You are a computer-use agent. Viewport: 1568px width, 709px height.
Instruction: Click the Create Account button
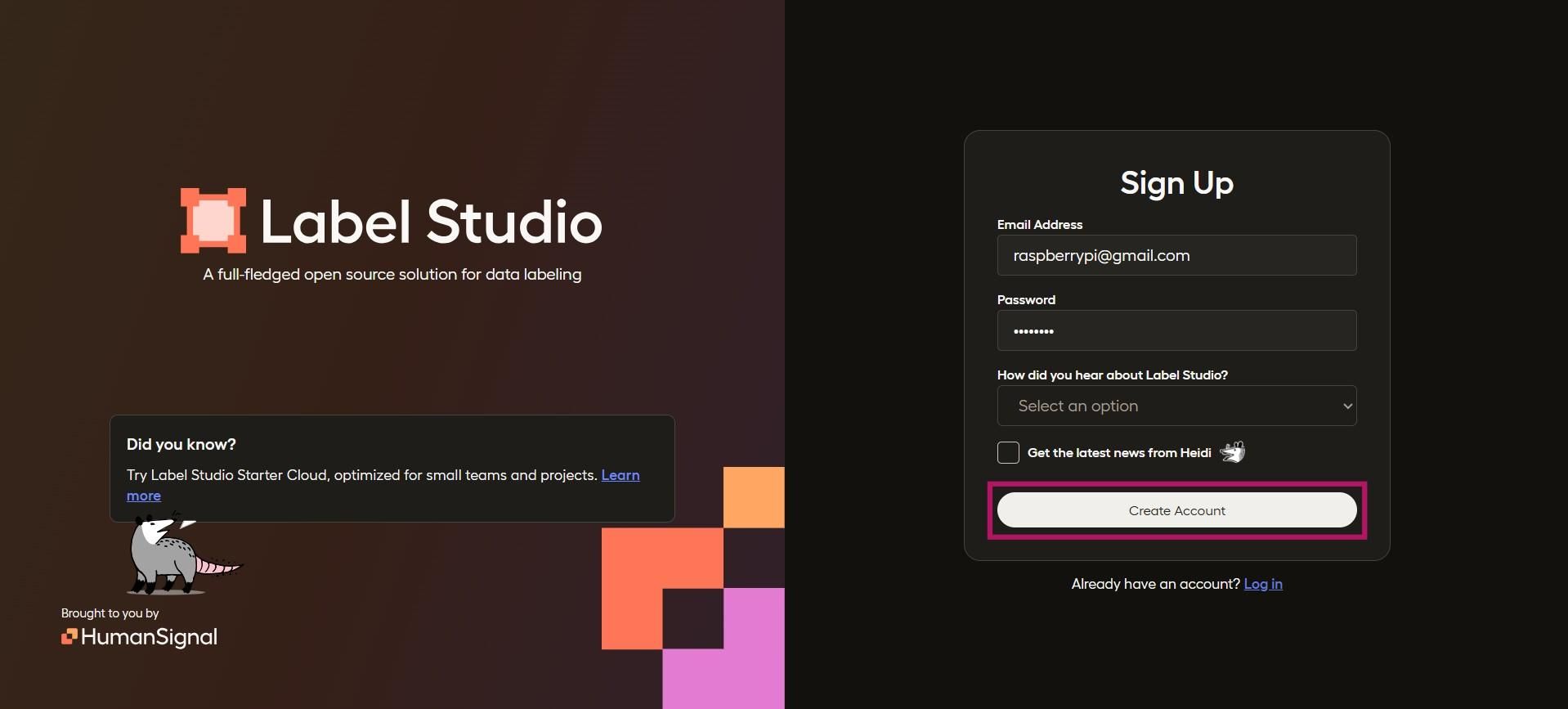[1176, 510]
